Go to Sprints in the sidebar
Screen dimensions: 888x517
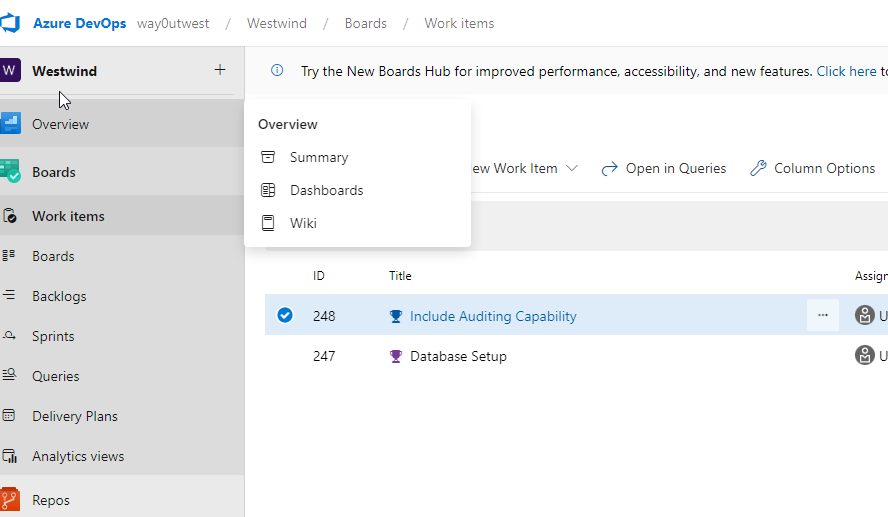click(53, 336)
